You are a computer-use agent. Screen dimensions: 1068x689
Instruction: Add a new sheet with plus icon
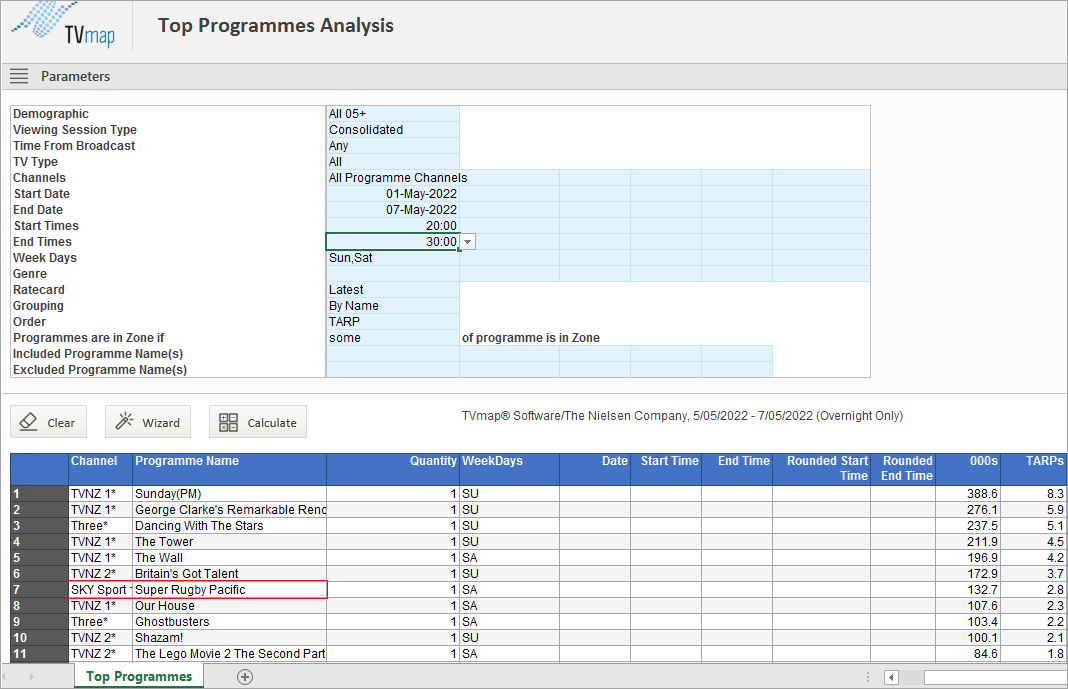pos(245,677)
